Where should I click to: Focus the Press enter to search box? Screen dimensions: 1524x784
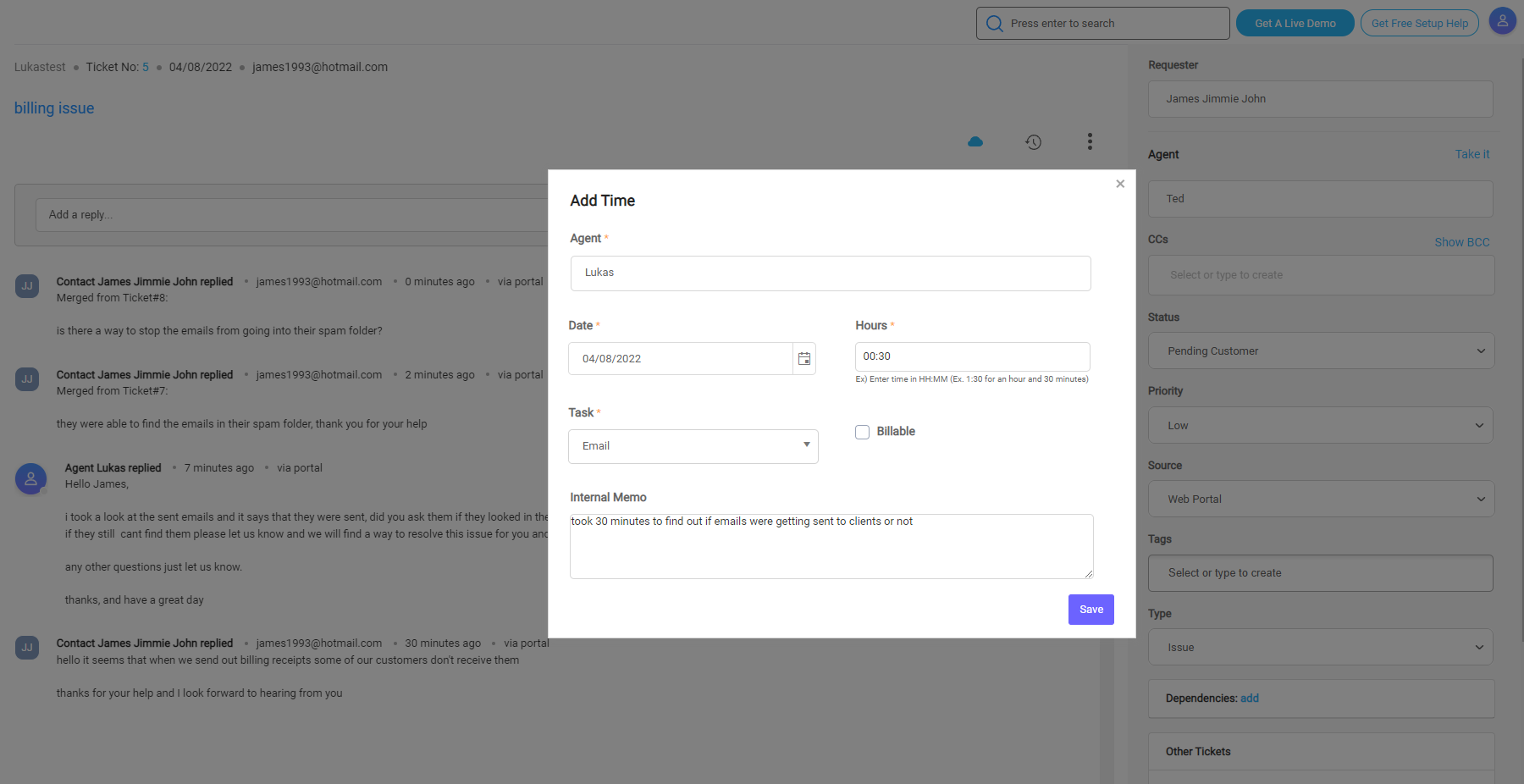[1103, 23]
